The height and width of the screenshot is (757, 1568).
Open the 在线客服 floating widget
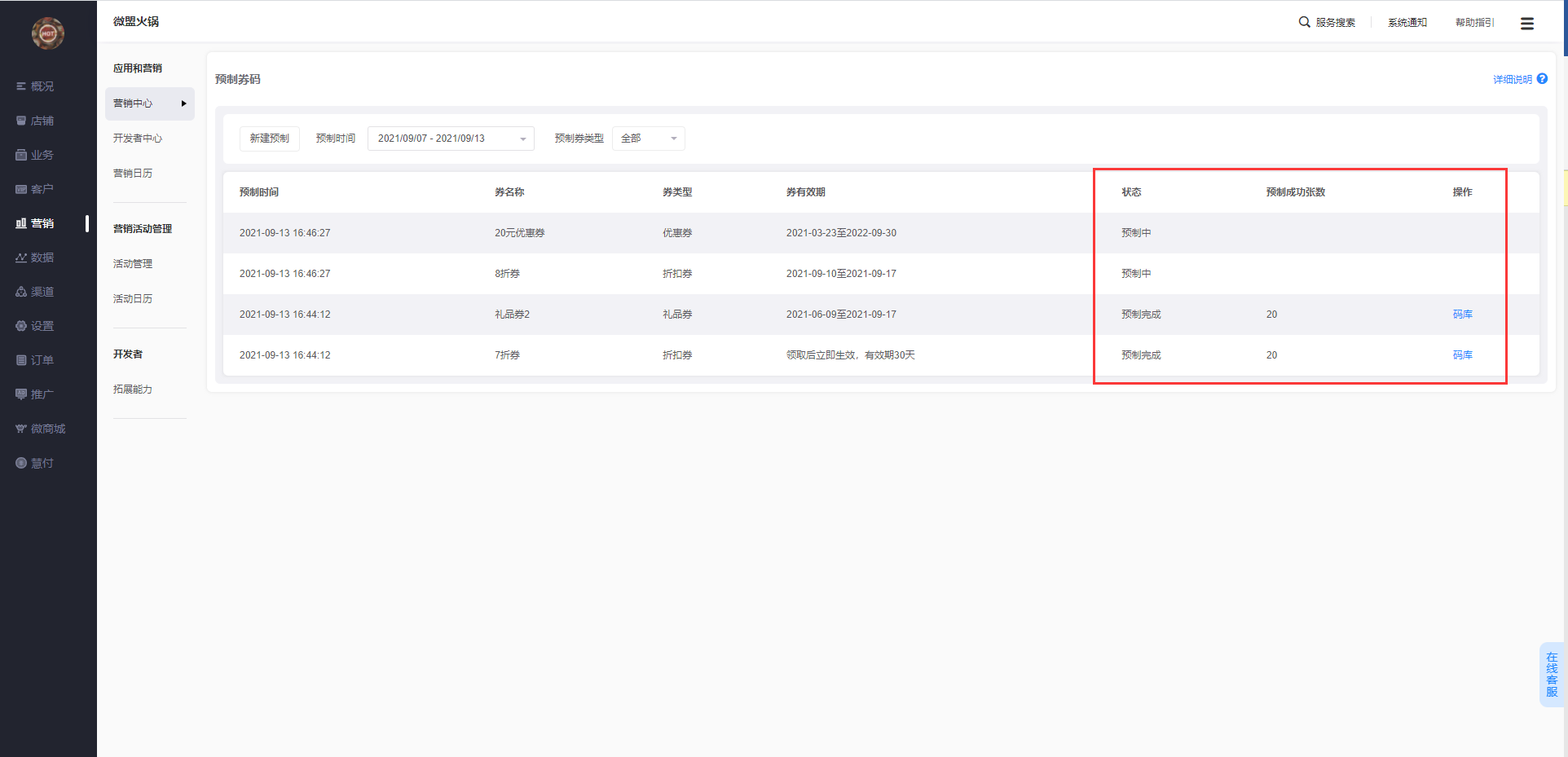[x=1552, y=675]
